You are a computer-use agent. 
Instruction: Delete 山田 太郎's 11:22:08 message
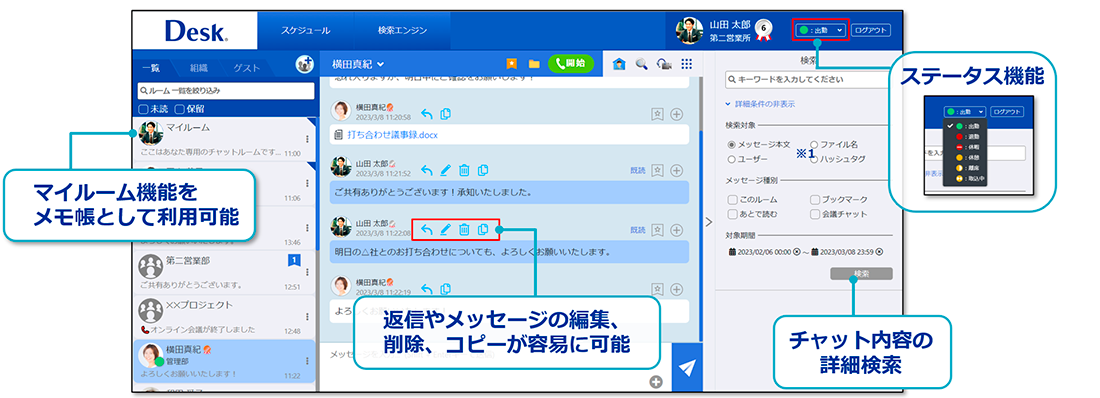point(464,230)
